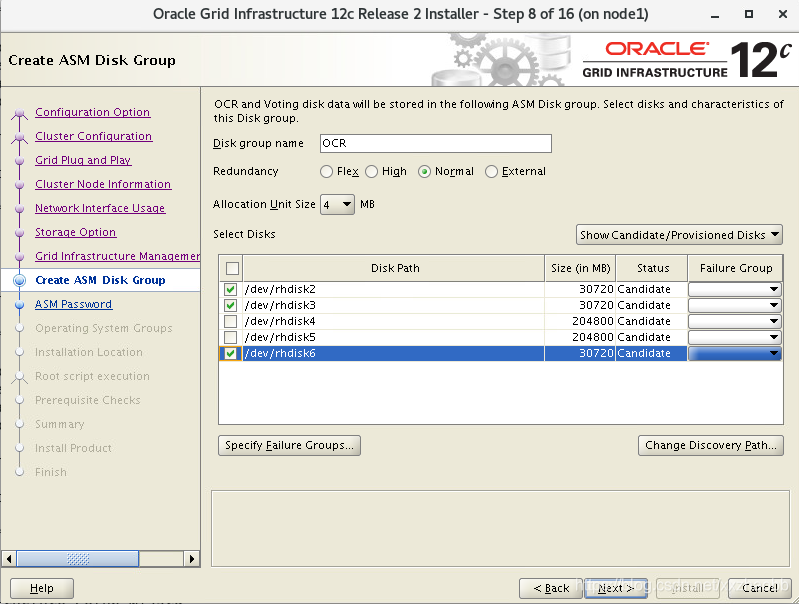Image resolution: width=799 pixels, height=604 pixels.
Task: Click the sidebar horizontal scrollbar thumb
Action: pyautogui.click(x=77, y=559)
